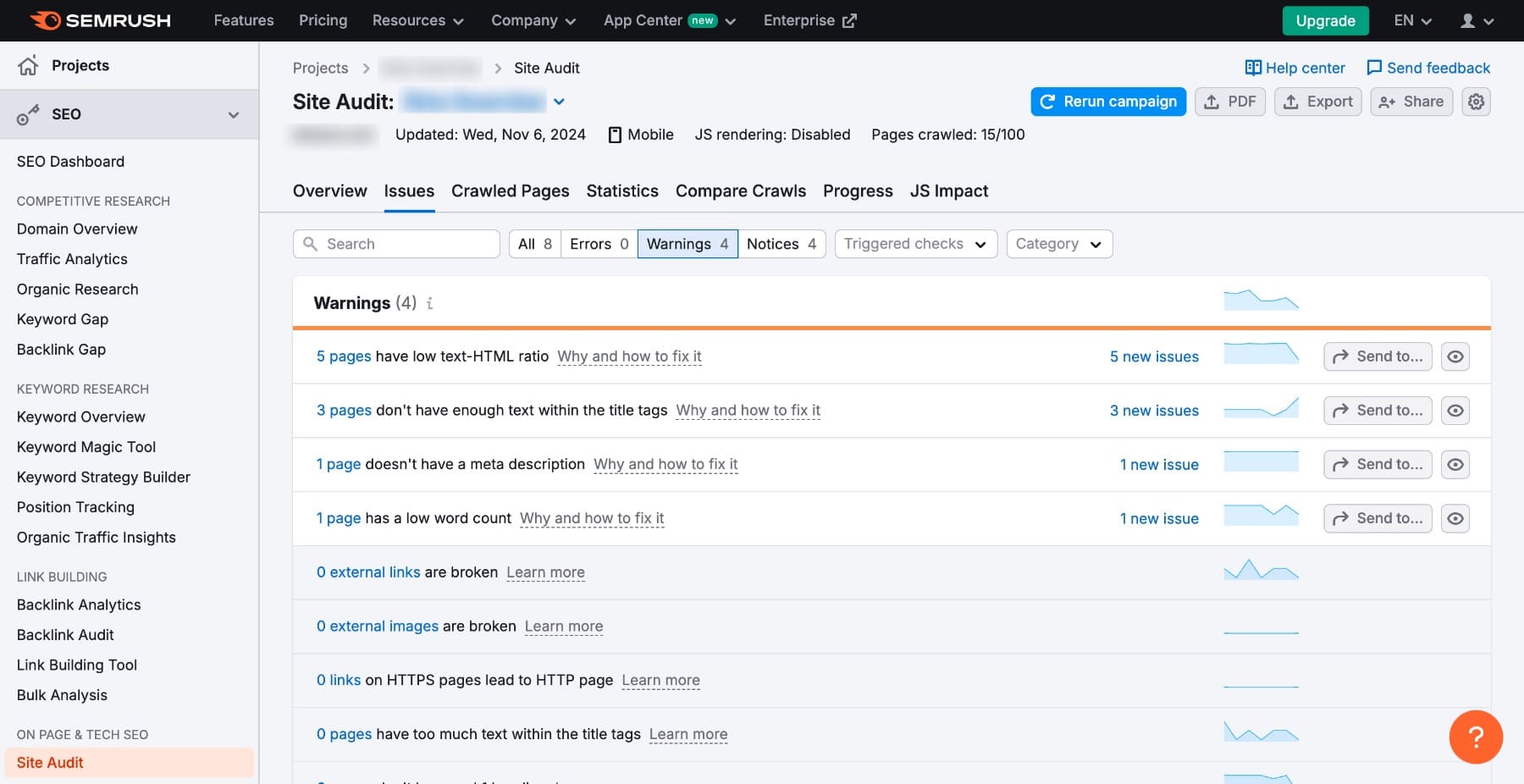Click inside the issues Search field
Image resolution: width=1524 pixels, height=784 pixels.
click(396, 244)
